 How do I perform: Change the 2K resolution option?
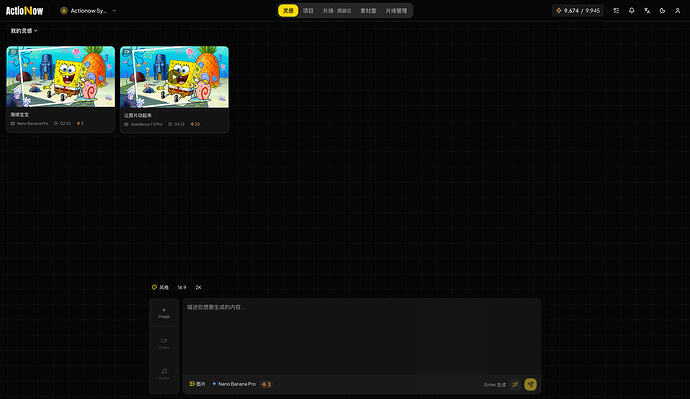[x=198, y=287]
